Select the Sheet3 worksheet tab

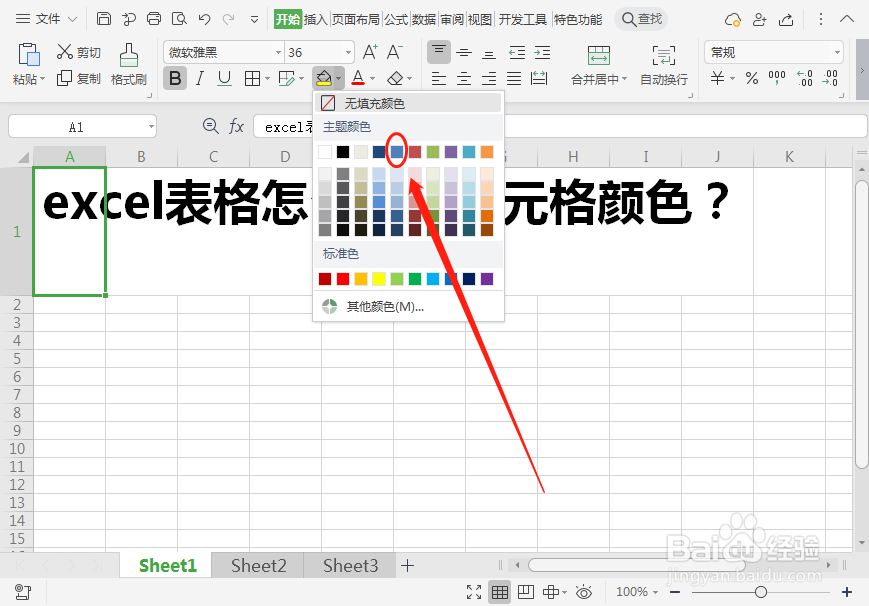pos(350,566)
